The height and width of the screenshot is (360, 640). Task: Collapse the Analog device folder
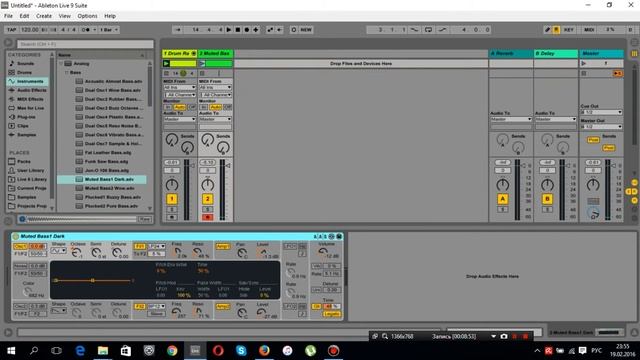click(61, 64)
